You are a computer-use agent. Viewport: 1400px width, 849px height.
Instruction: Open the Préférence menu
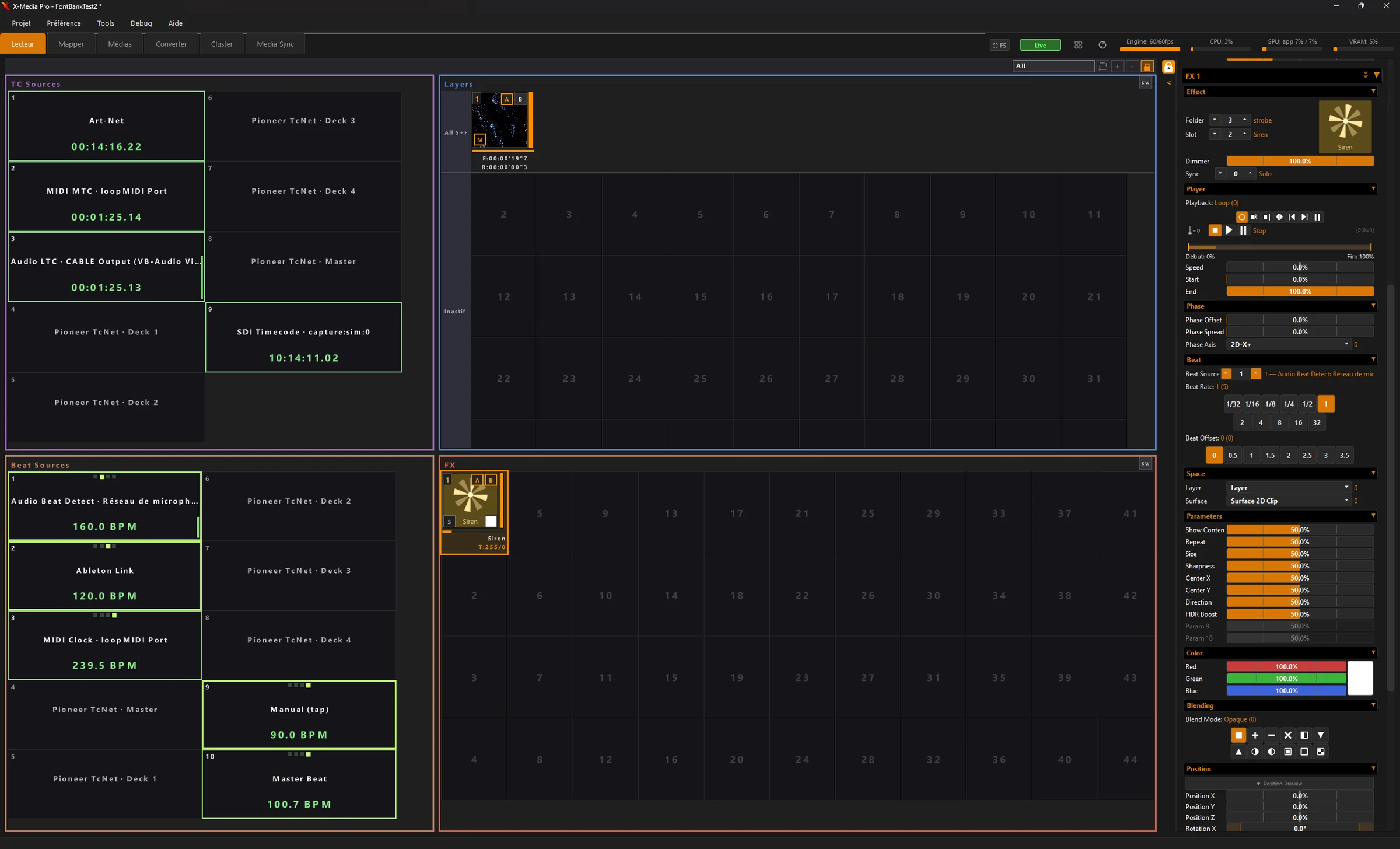click(64, 23)
